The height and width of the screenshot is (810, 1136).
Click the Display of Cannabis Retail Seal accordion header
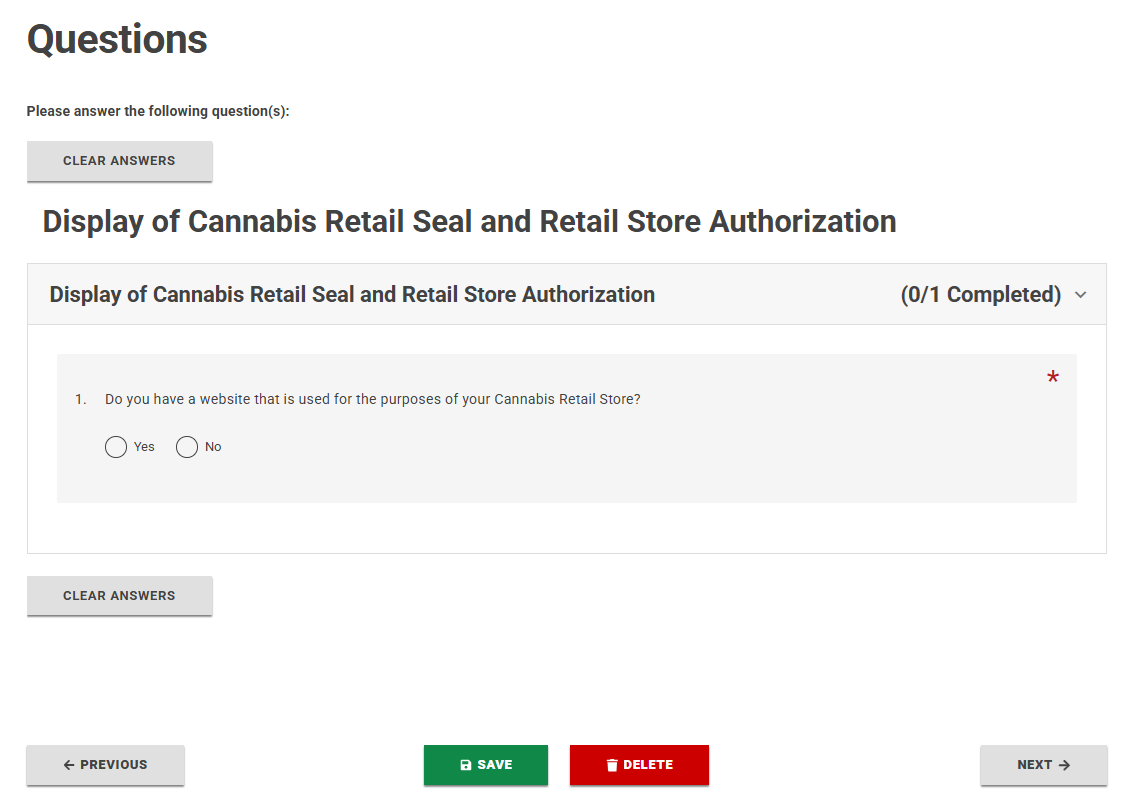pos(567,294)
